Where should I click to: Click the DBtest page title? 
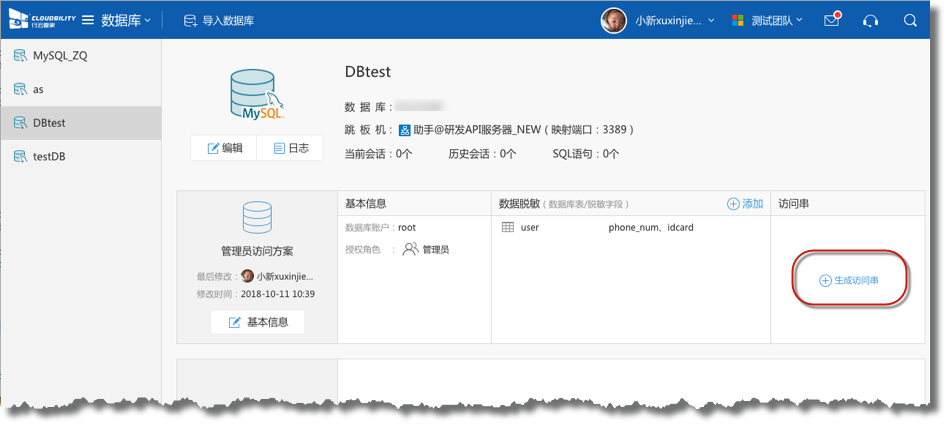[368, 72]
